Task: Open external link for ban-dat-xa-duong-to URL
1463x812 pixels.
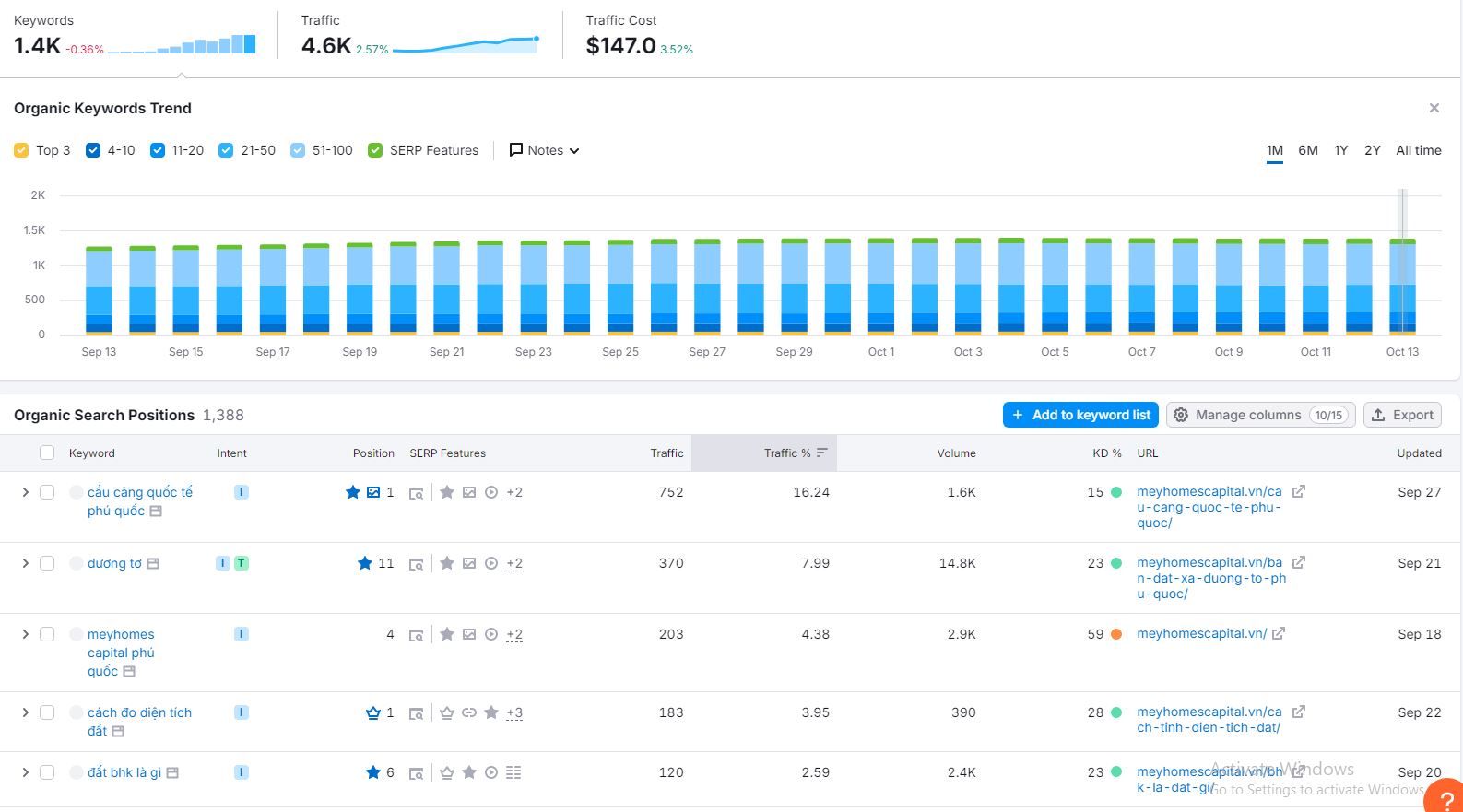Action: [1299, 562]
